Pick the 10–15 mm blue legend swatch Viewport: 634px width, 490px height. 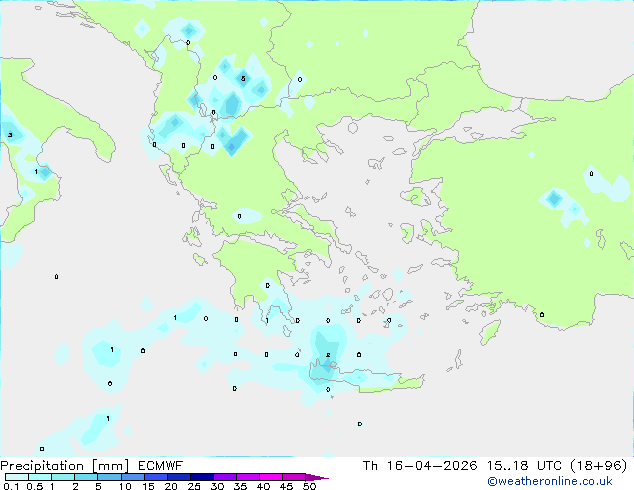[132, 477]
